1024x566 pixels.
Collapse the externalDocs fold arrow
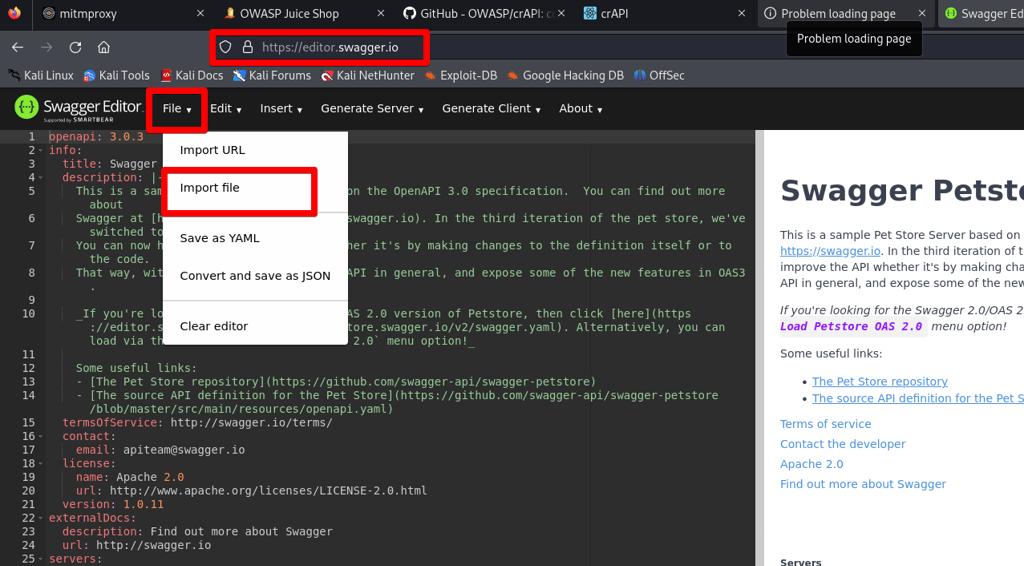(x=41, y=518)
